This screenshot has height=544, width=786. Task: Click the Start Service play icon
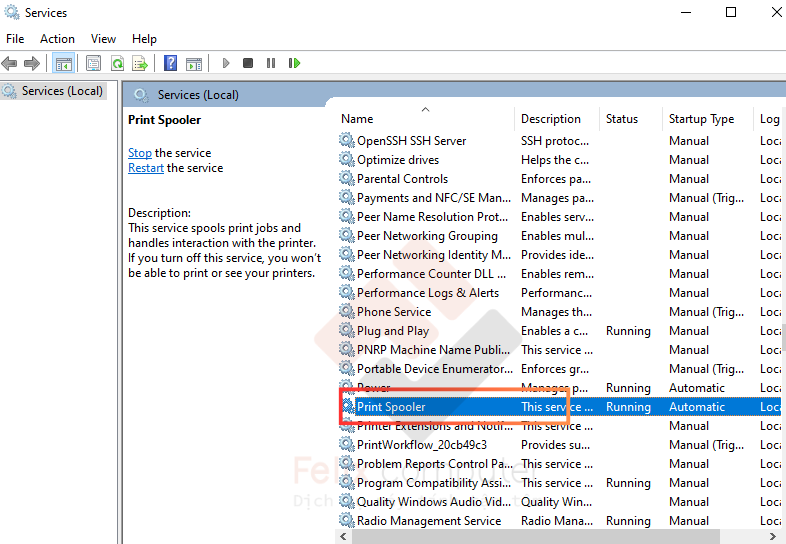pos(226,63)
